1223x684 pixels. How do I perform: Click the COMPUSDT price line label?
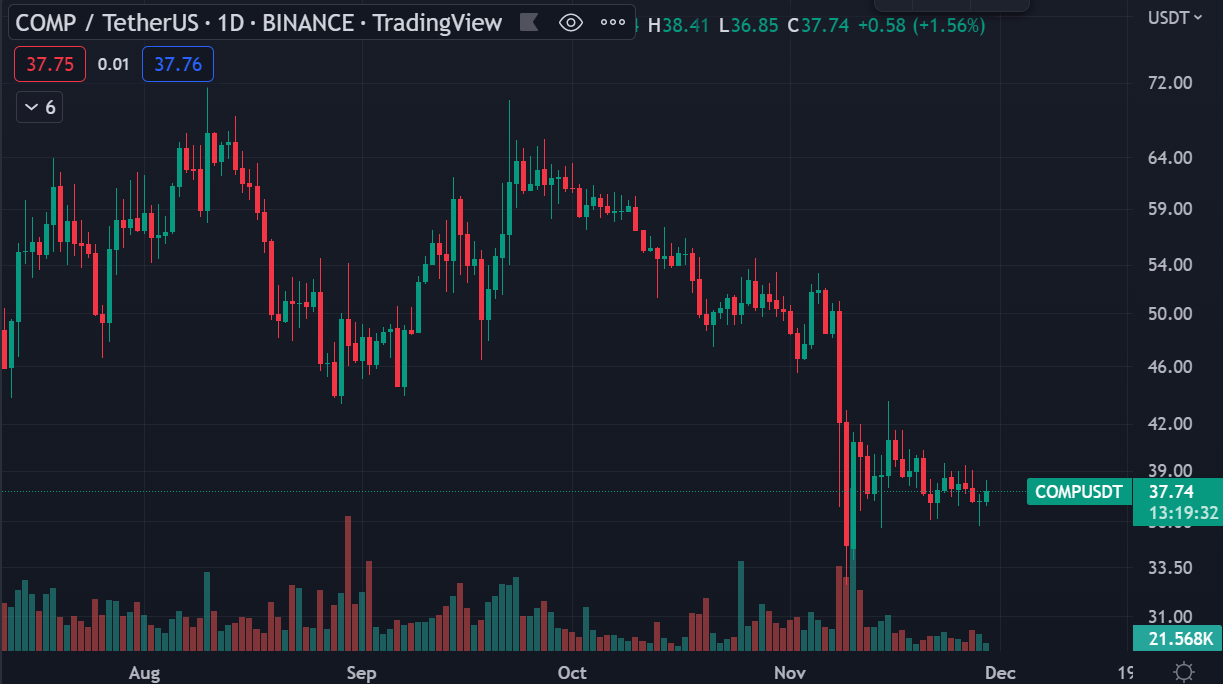pyautogui.click(x=1078, y=492)
